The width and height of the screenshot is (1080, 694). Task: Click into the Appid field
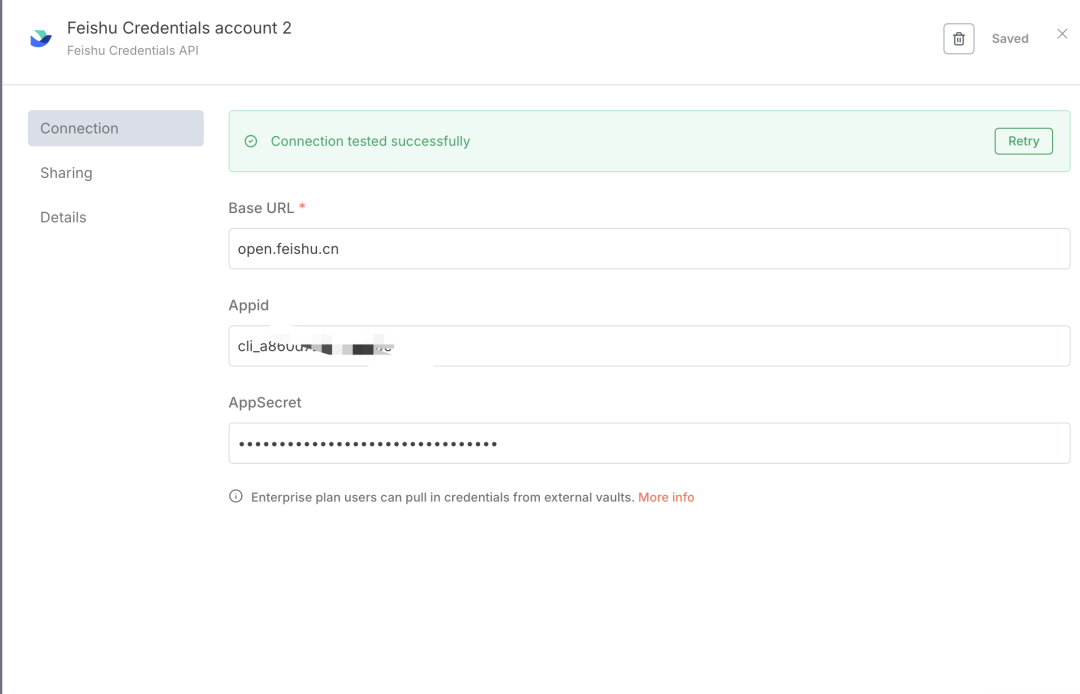point(700,346)
